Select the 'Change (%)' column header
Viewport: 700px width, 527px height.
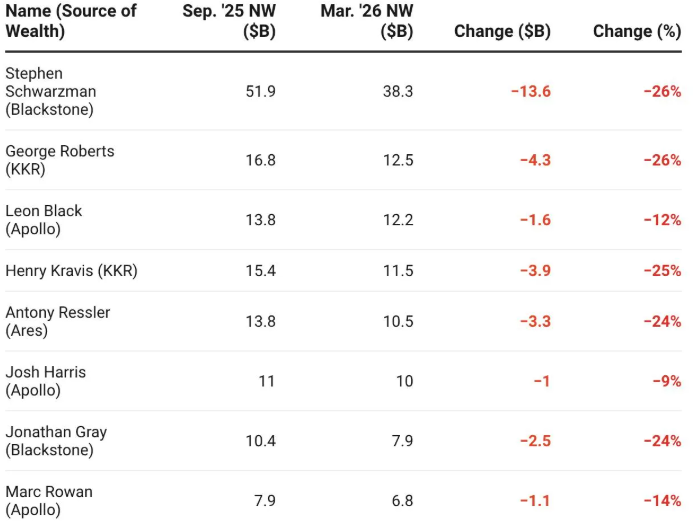pyautogui.click(x=636, y=31)
